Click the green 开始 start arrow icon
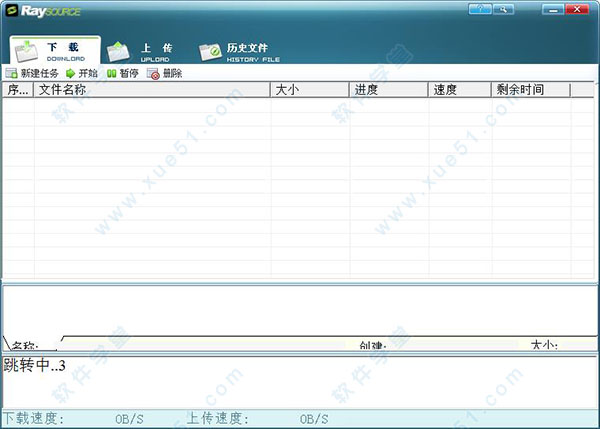 coord(70,73)
